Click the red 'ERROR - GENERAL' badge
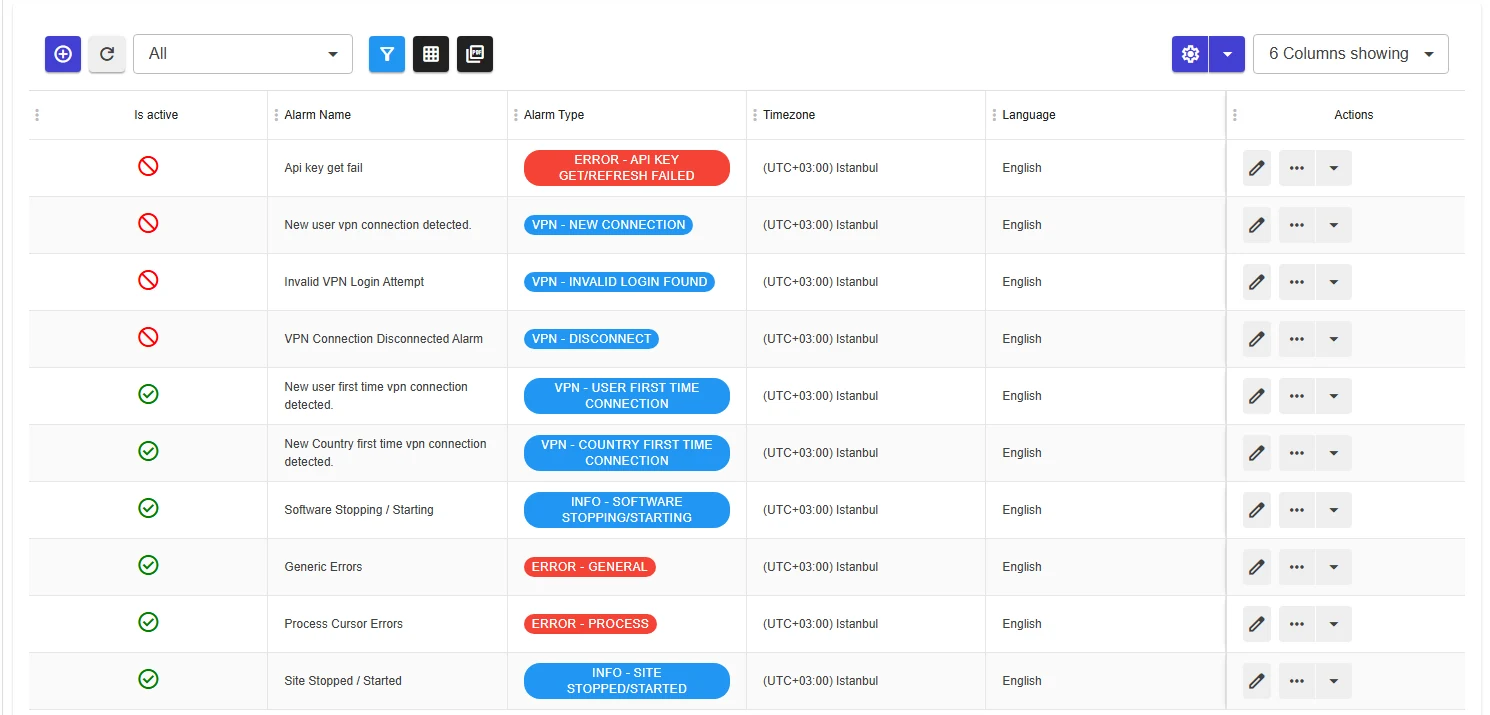Viewport: 1490px width, 715px height. pyautogui.click(x=590, y=567)
